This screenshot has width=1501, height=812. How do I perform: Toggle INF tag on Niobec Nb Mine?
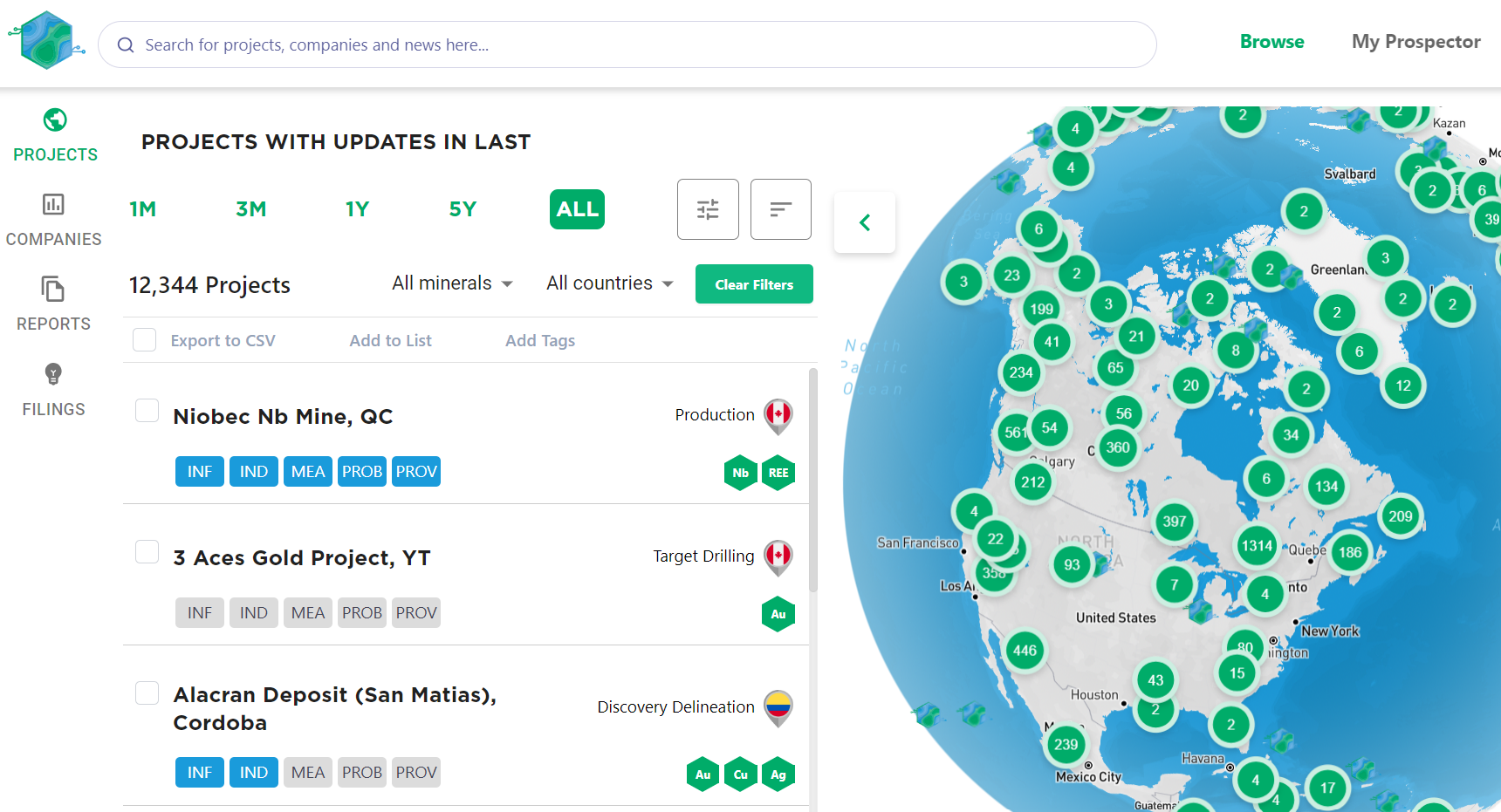[x=200, y=472]
